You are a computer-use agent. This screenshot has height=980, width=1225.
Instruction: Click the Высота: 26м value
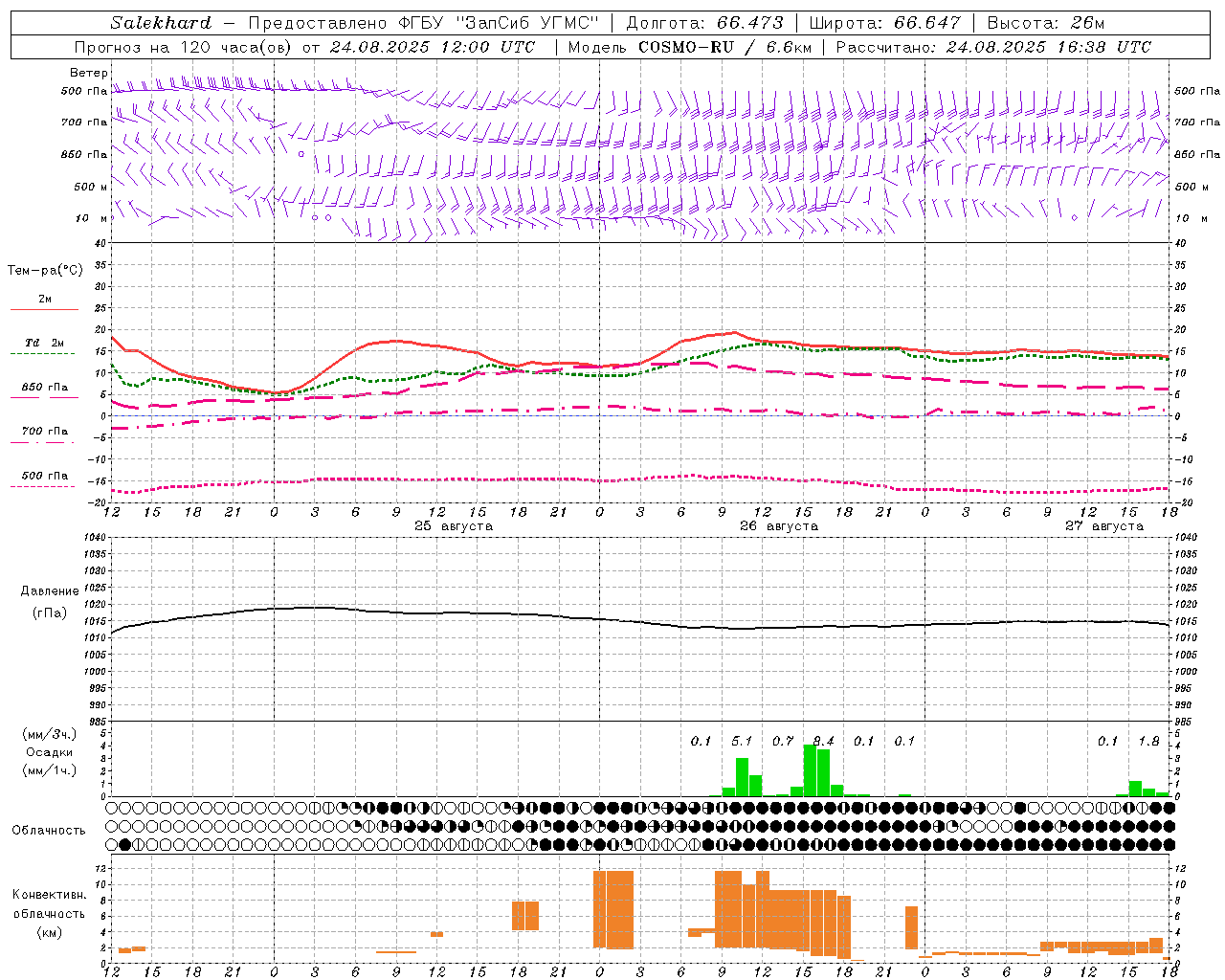1045,23
